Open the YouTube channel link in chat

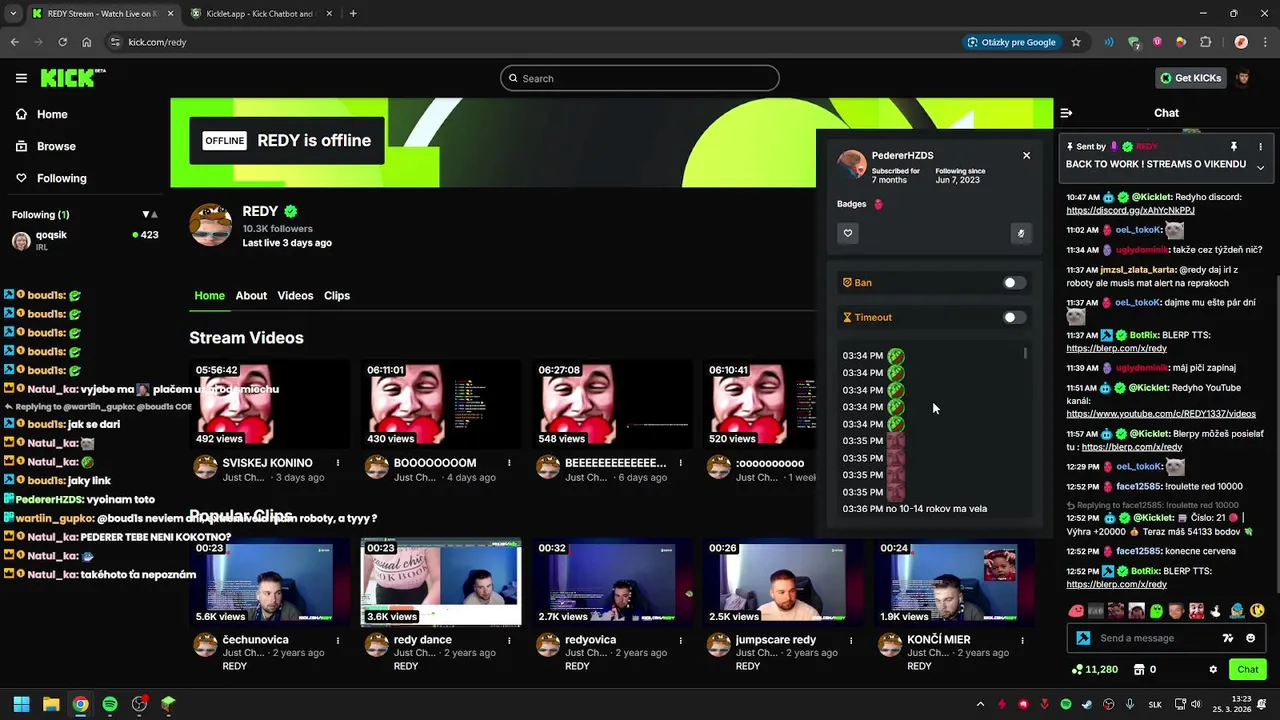coord(1161,414)
